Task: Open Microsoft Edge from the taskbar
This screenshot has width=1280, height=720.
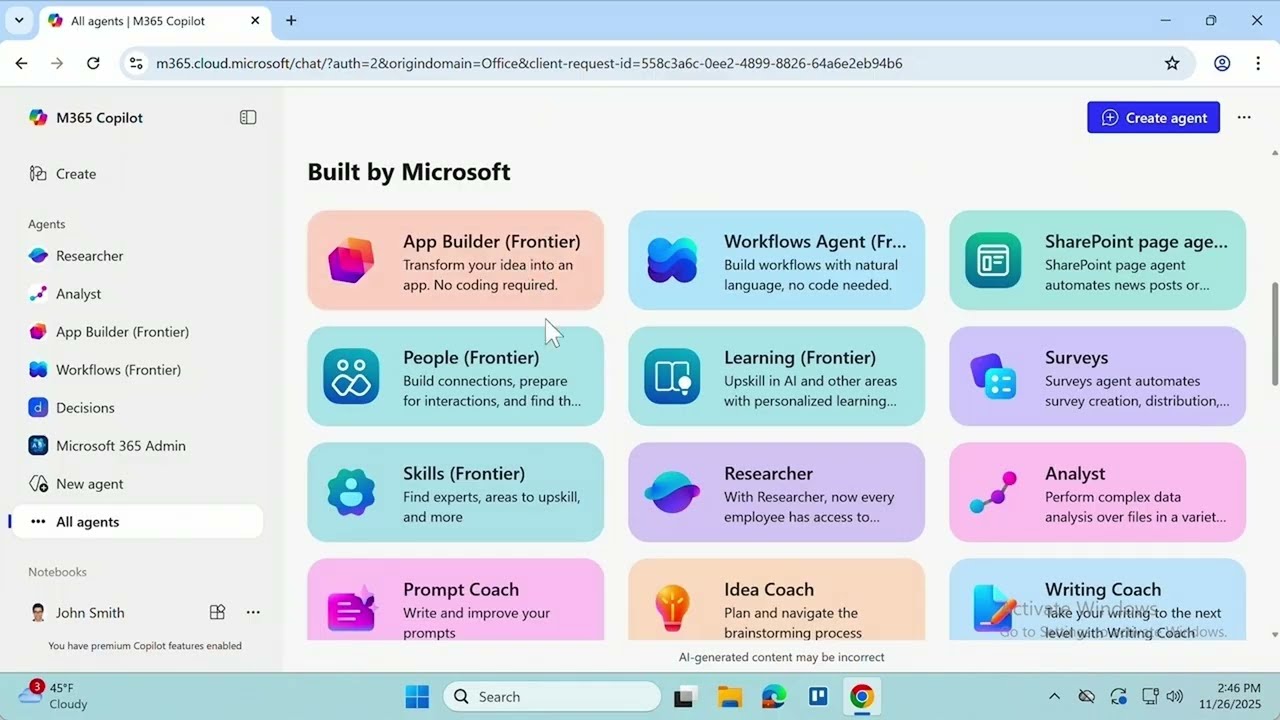Action: click(773, 697)
